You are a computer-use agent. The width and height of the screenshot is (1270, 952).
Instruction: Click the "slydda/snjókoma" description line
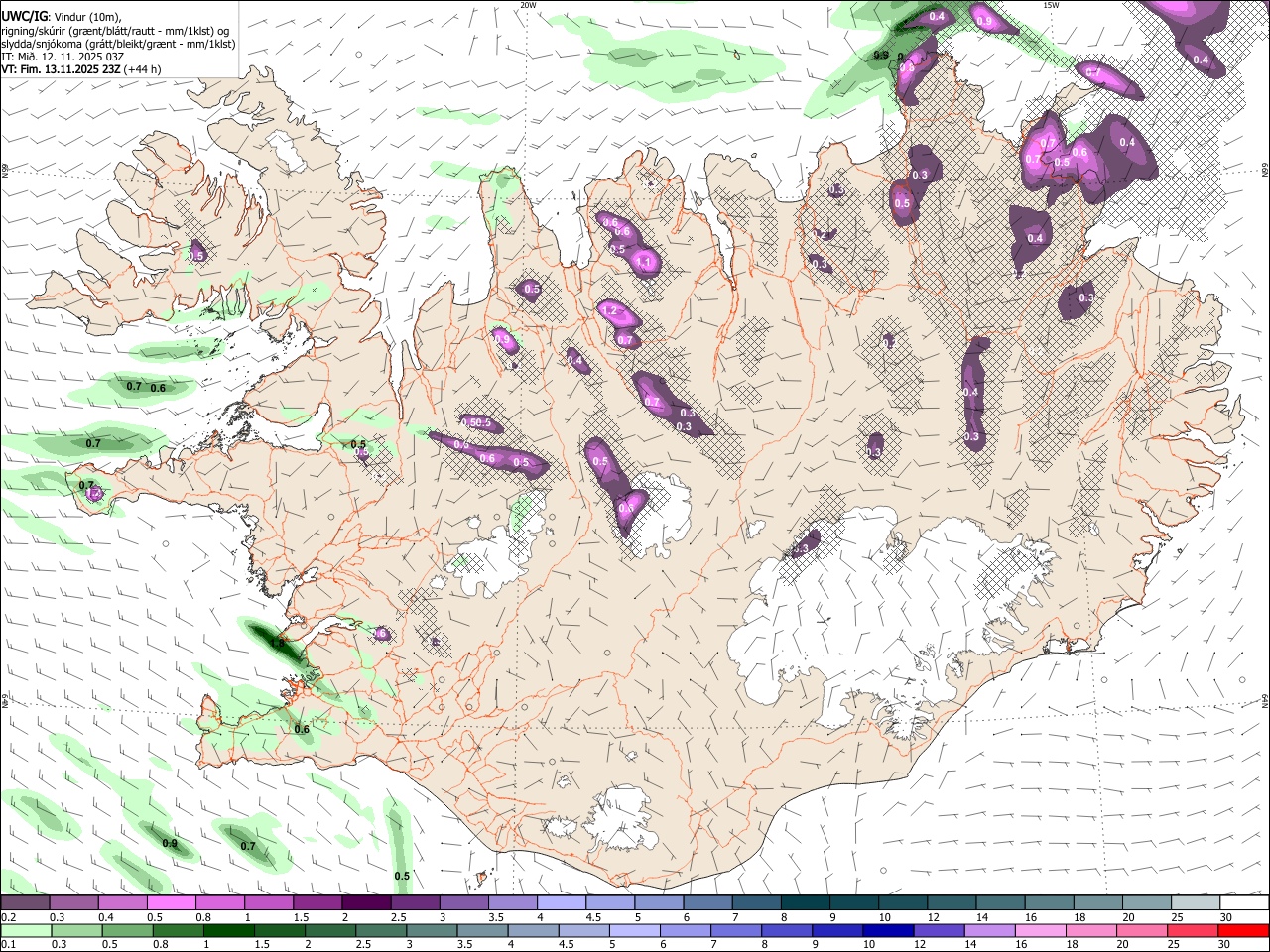tap(118, 44)
